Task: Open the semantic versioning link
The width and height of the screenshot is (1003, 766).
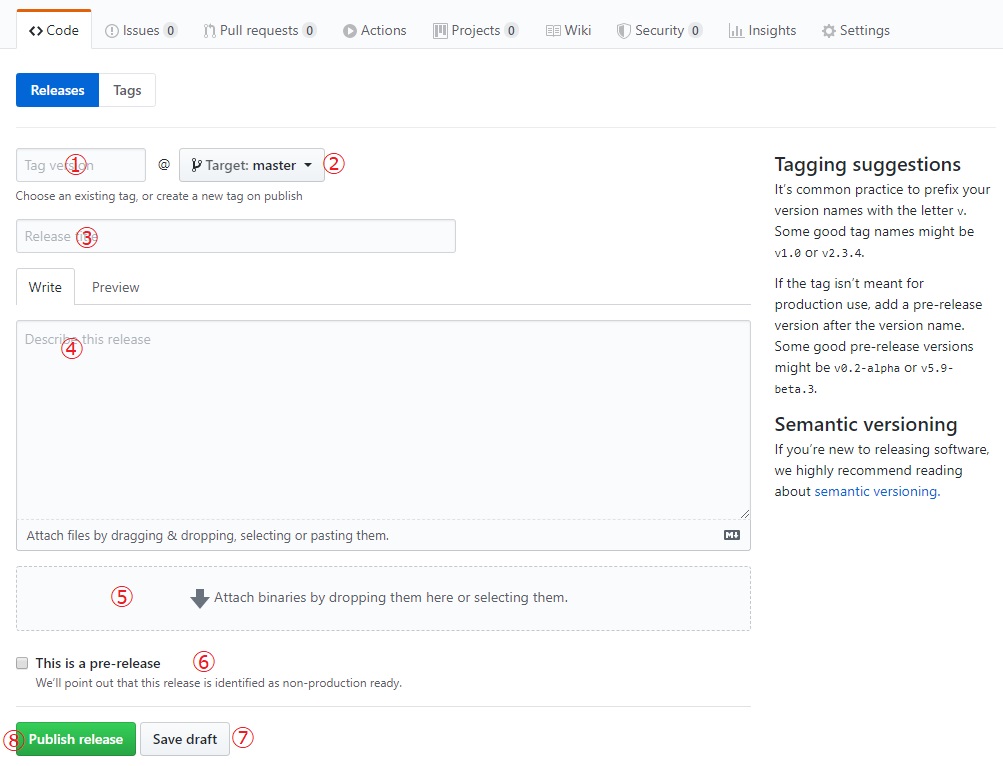Action: click(x=876, y=491)
